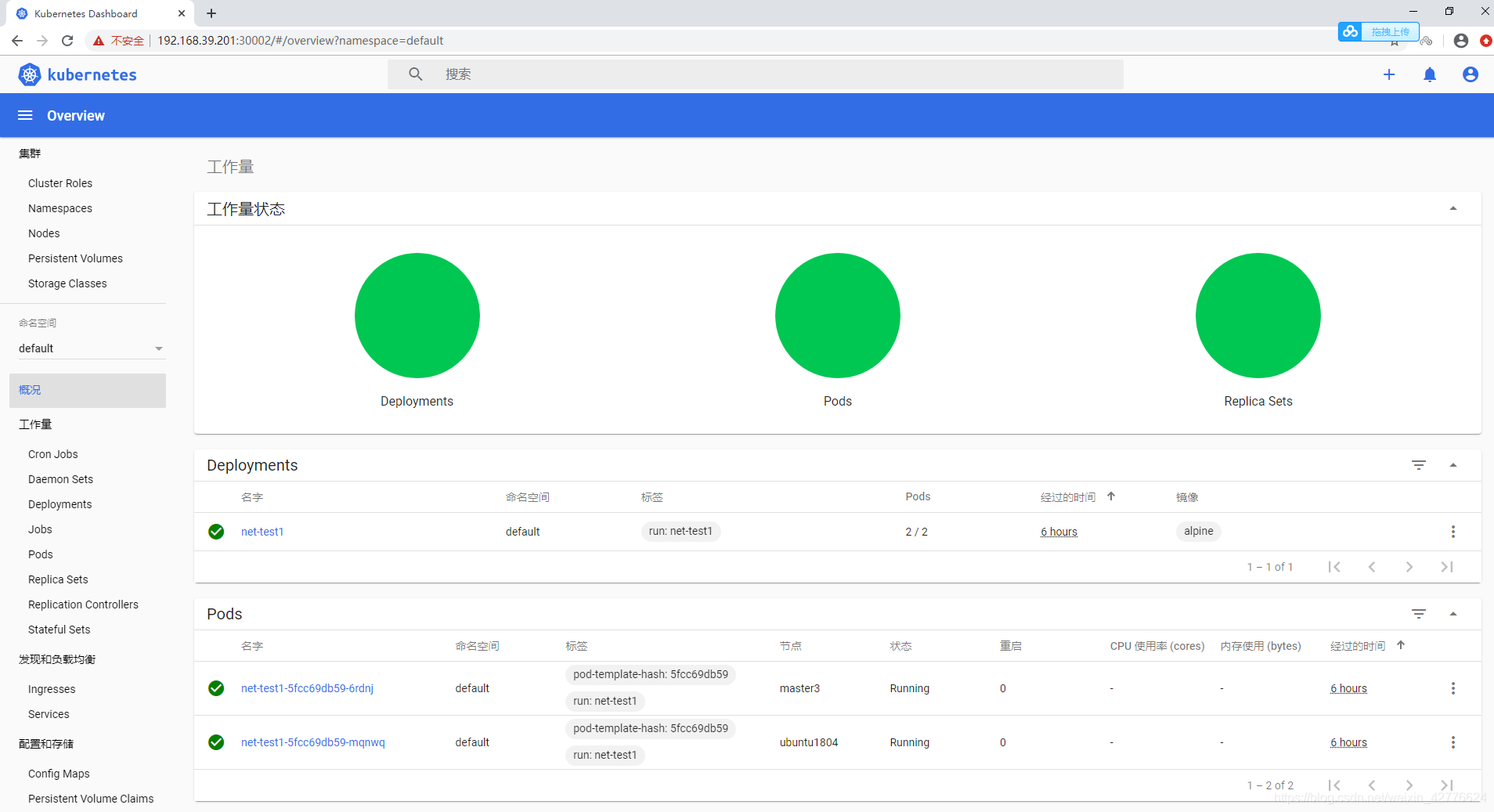Select 概况 overview in sidebar
Screen dimensions: 1494x812
(88, 390)
